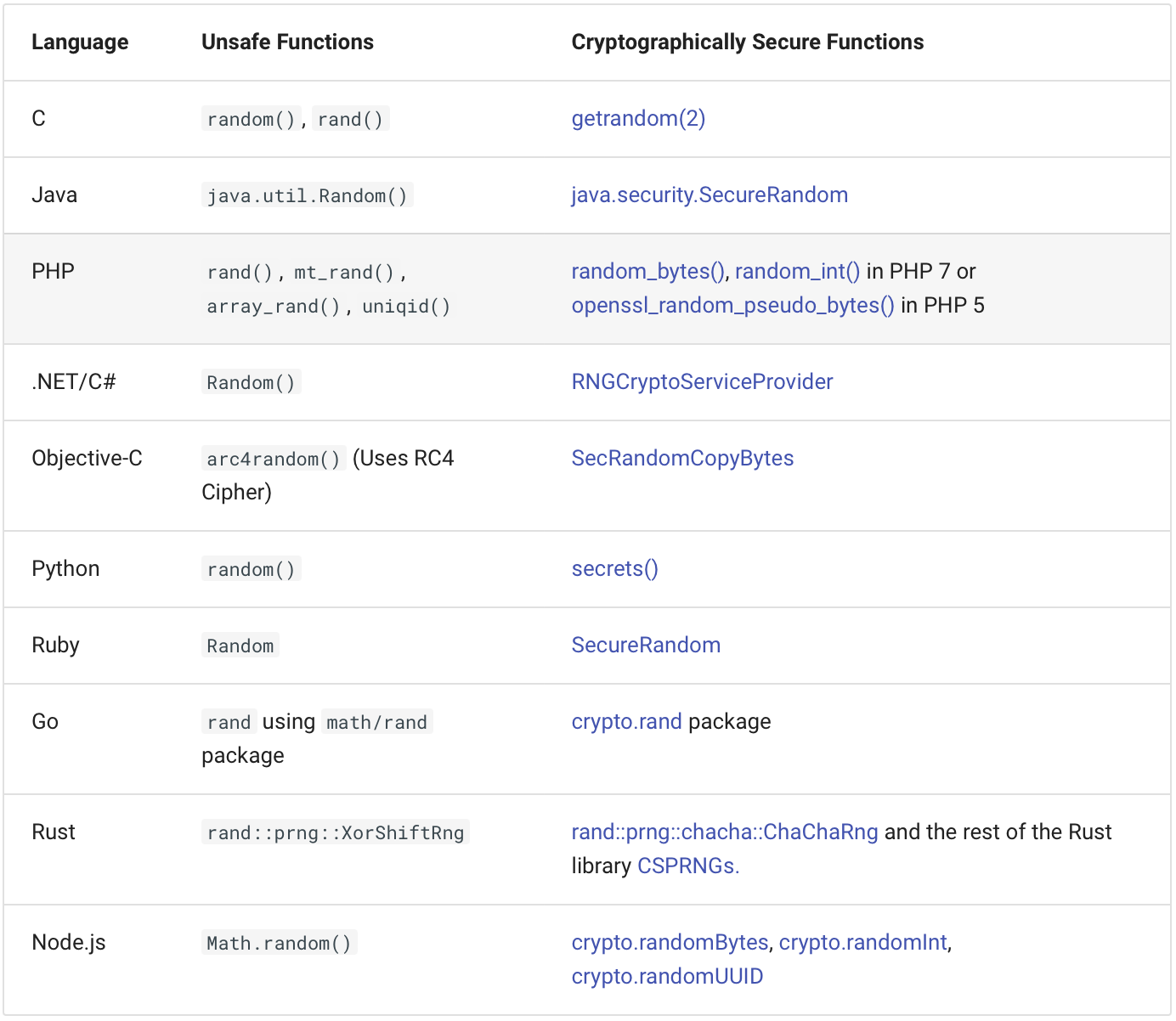The height and width of the screenshot is (1021, 1176).
Task: Click the Language column header
Action: tap(80, 42)
